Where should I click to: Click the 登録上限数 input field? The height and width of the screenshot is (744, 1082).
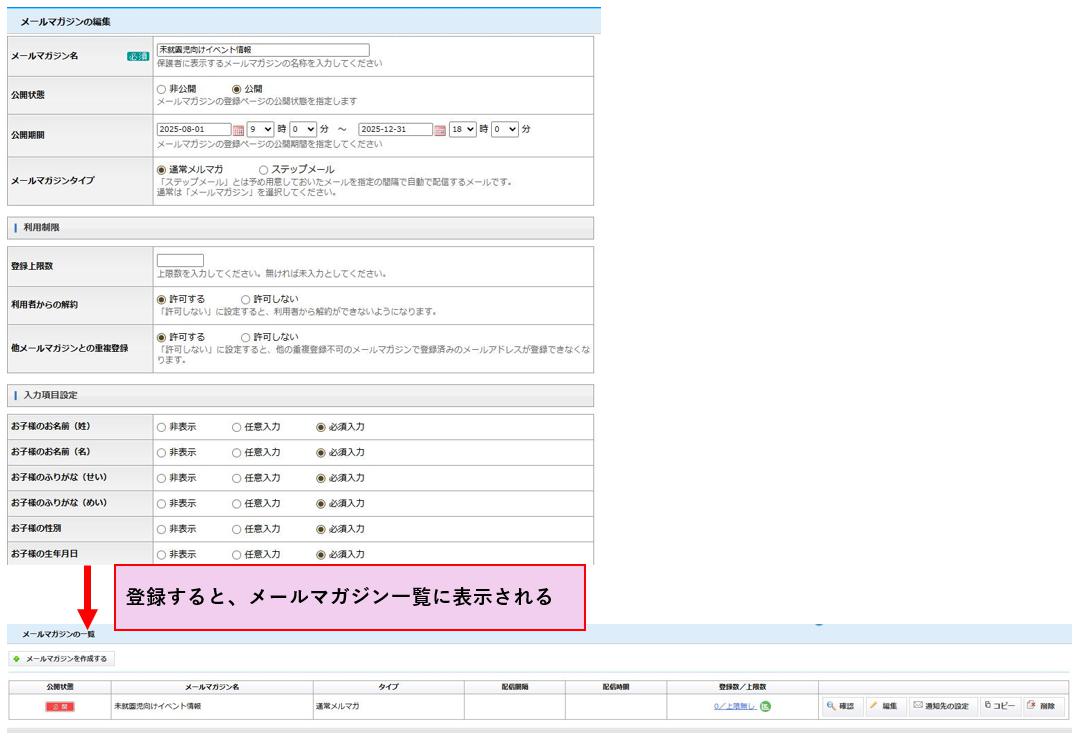point(180,260)
